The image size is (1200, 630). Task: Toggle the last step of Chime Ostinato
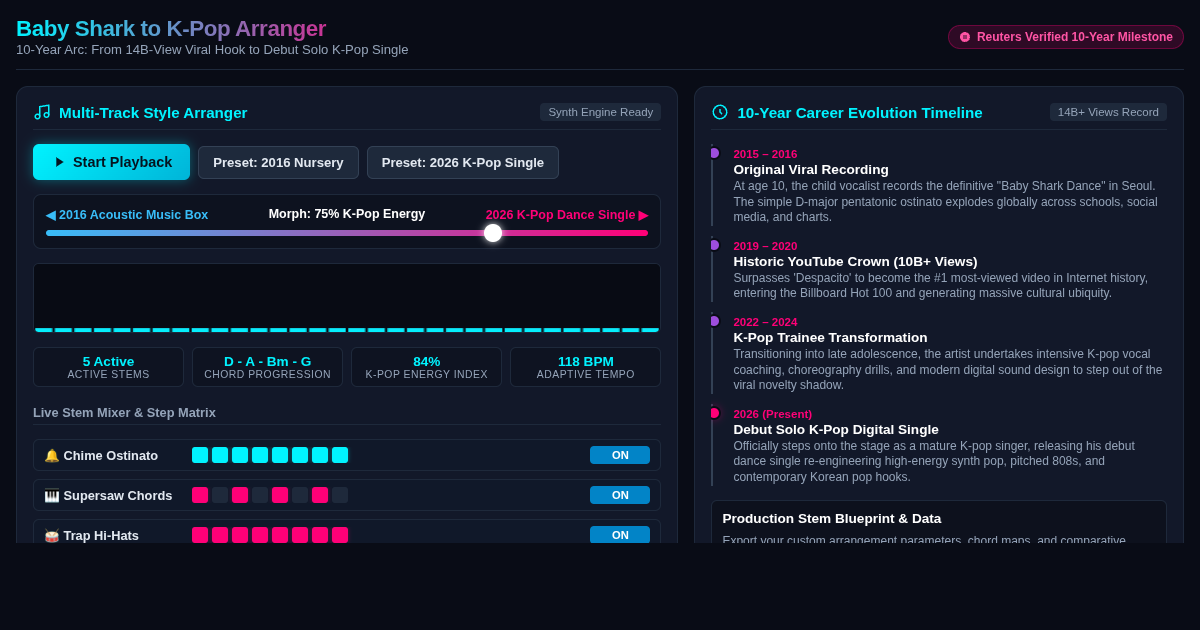(340, 455)
